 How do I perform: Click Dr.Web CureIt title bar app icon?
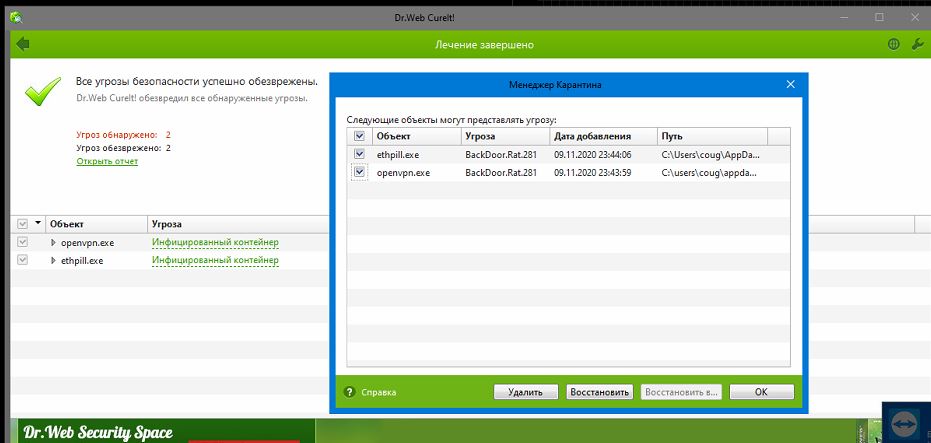(x=16, y=17)
